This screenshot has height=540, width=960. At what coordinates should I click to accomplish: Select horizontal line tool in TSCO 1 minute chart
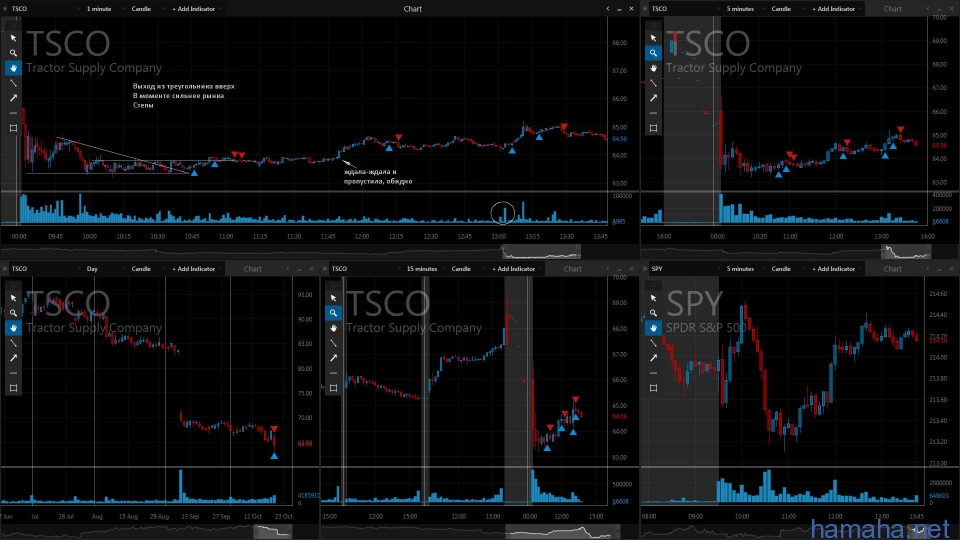(x=13, y=113)
